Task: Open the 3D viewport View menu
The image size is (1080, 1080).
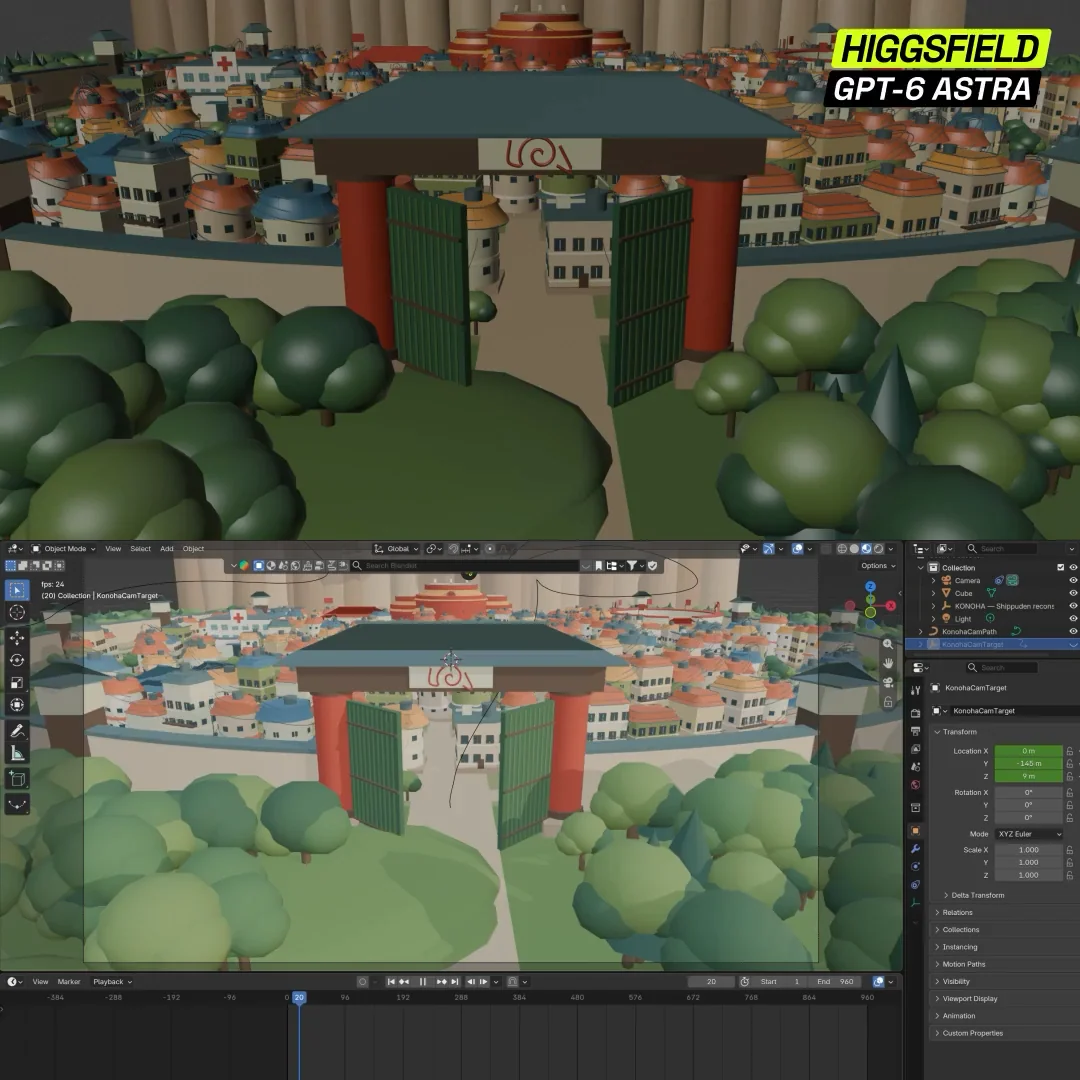Action: [113, 549]
